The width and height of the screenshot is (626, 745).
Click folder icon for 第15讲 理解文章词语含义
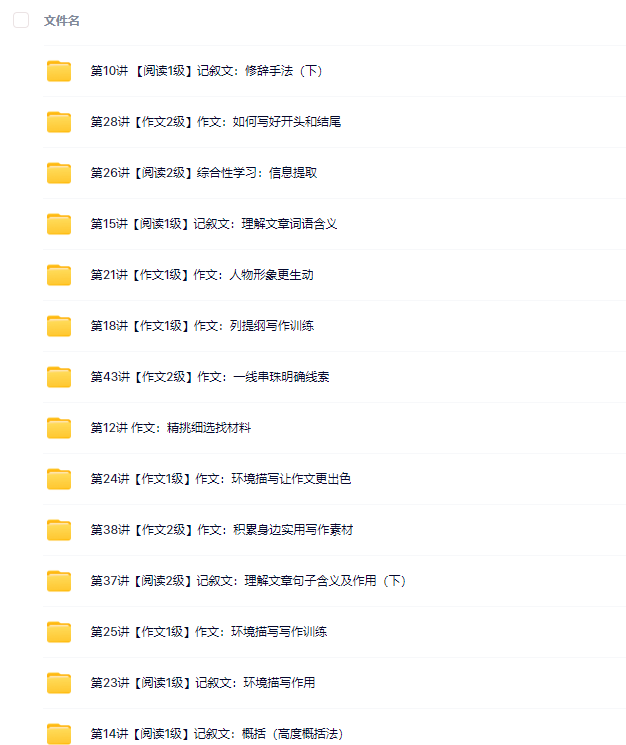click(59, 224)
